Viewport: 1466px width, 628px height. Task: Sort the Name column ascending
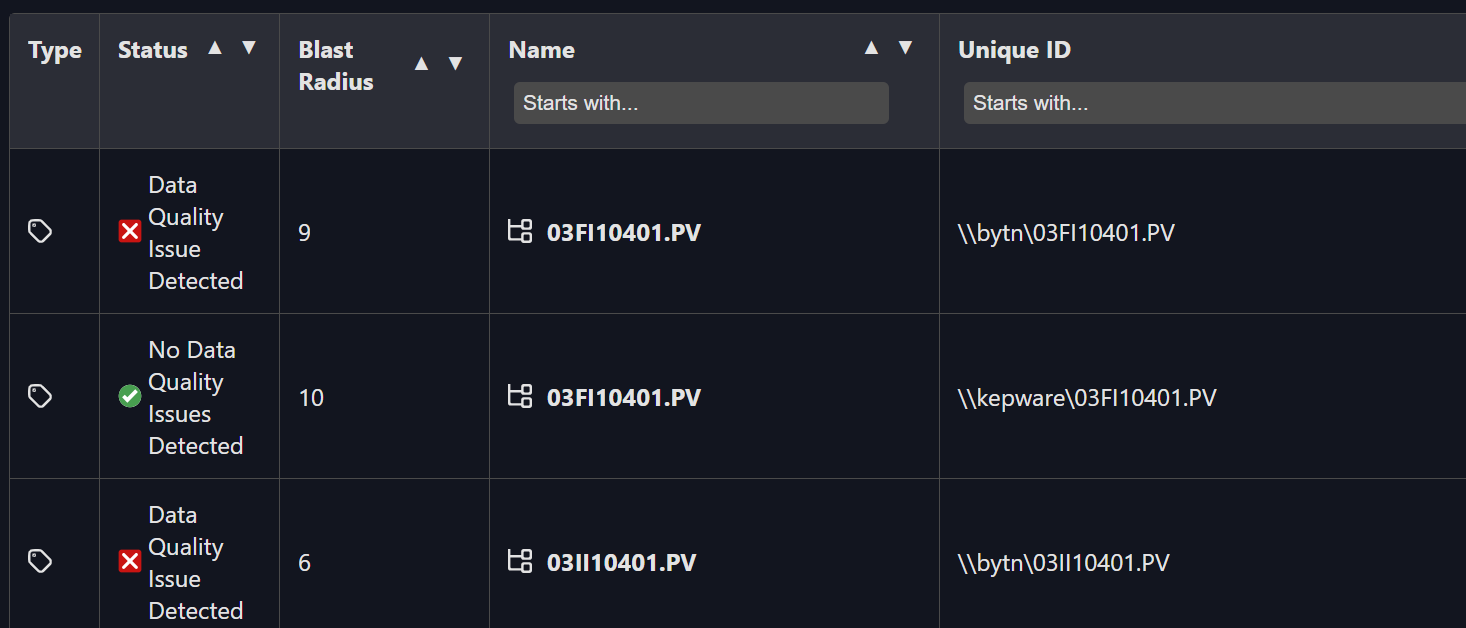click(871, 47)
